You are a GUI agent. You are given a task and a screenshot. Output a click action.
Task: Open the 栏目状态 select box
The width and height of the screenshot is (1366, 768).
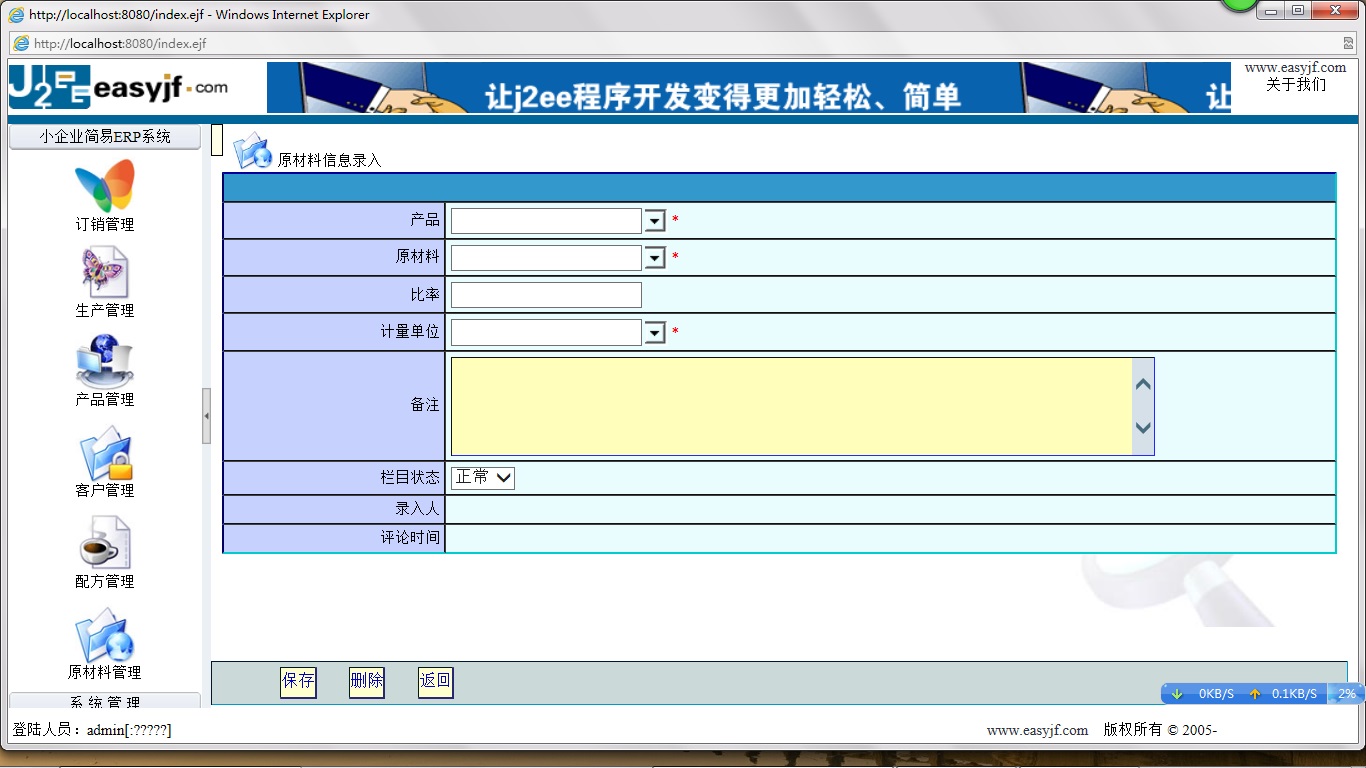coord(483,478)
